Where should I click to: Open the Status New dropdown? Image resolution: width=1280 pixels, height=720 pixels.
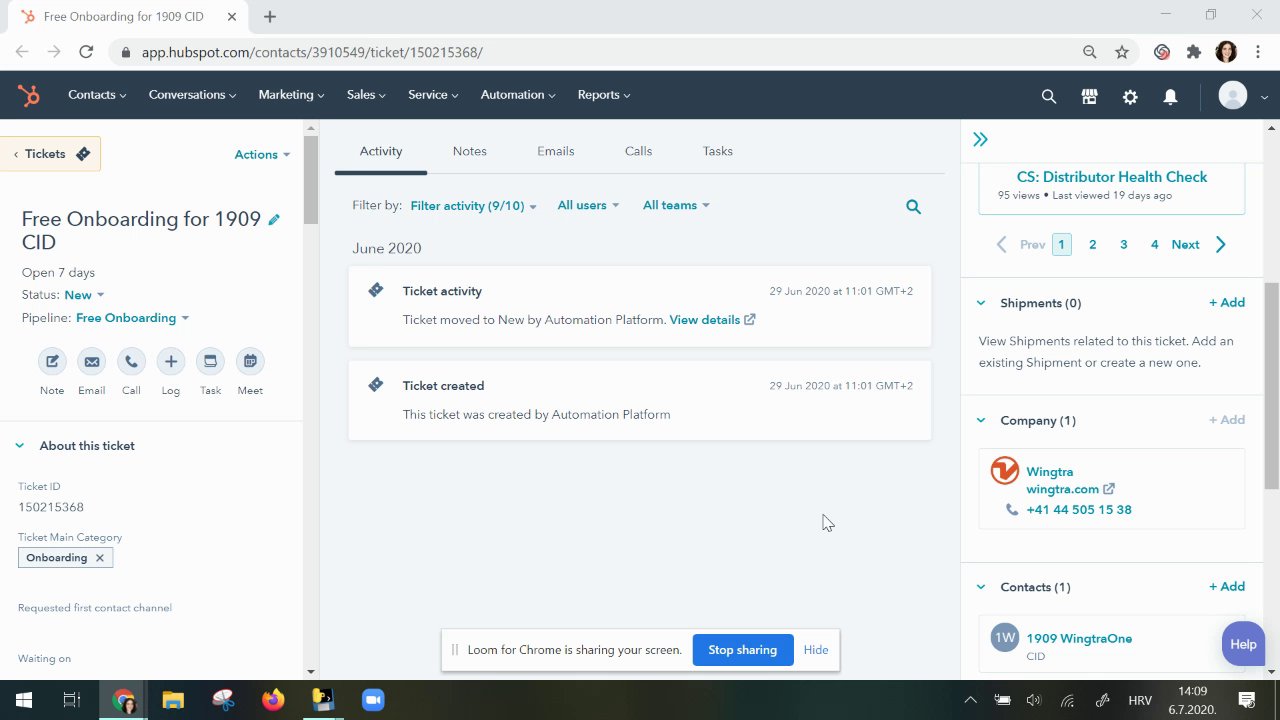[x=84, y=295]
